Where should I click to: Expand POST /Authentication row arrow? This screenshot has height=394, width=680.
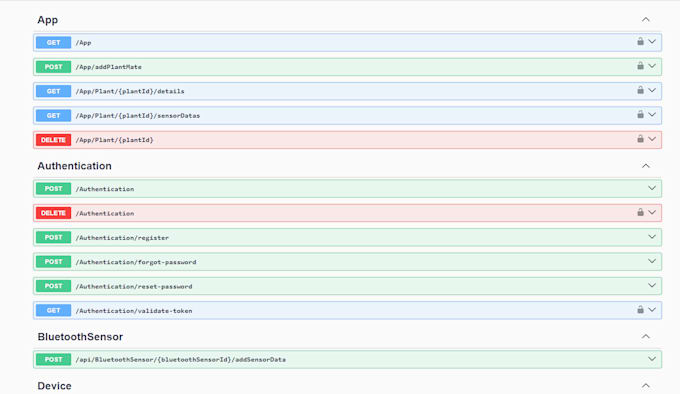[x=652, y=188]
